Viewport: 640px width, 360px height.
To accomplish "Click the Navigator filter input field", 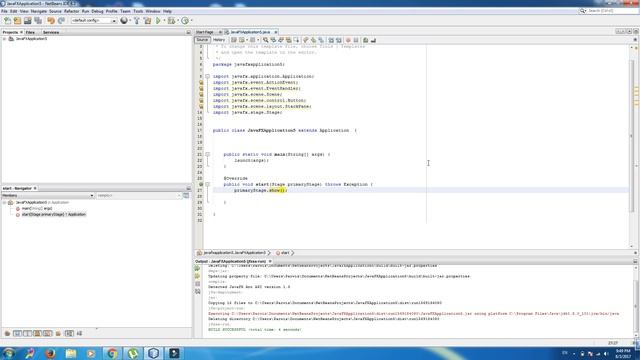I will (138, 196).
